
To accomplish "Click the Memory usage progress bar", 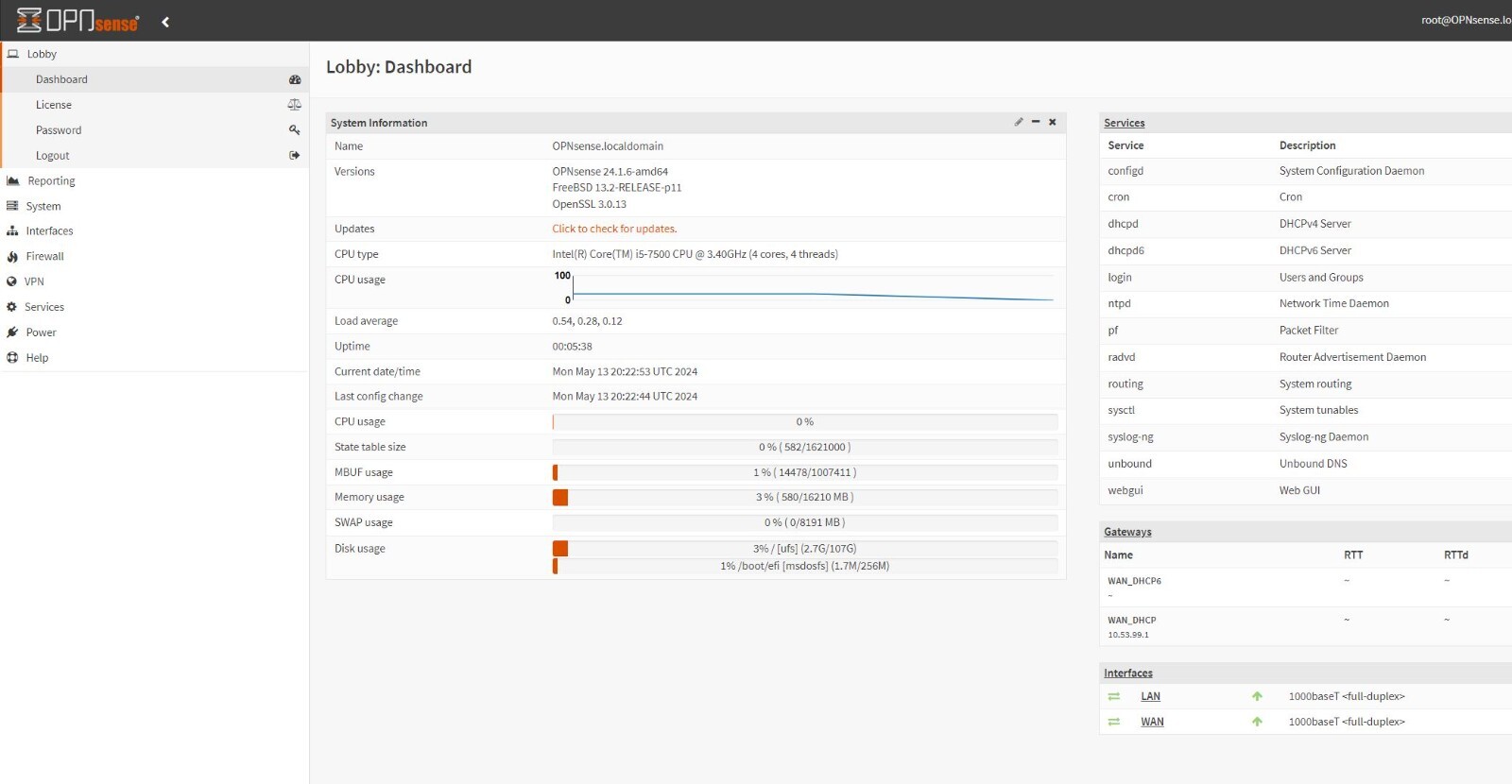I will coord(805,497).
